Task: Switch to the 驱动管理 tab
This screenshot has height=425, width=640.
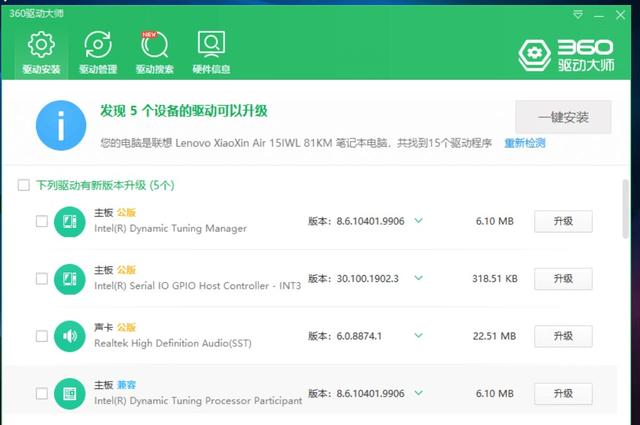Action: point(98,53)
